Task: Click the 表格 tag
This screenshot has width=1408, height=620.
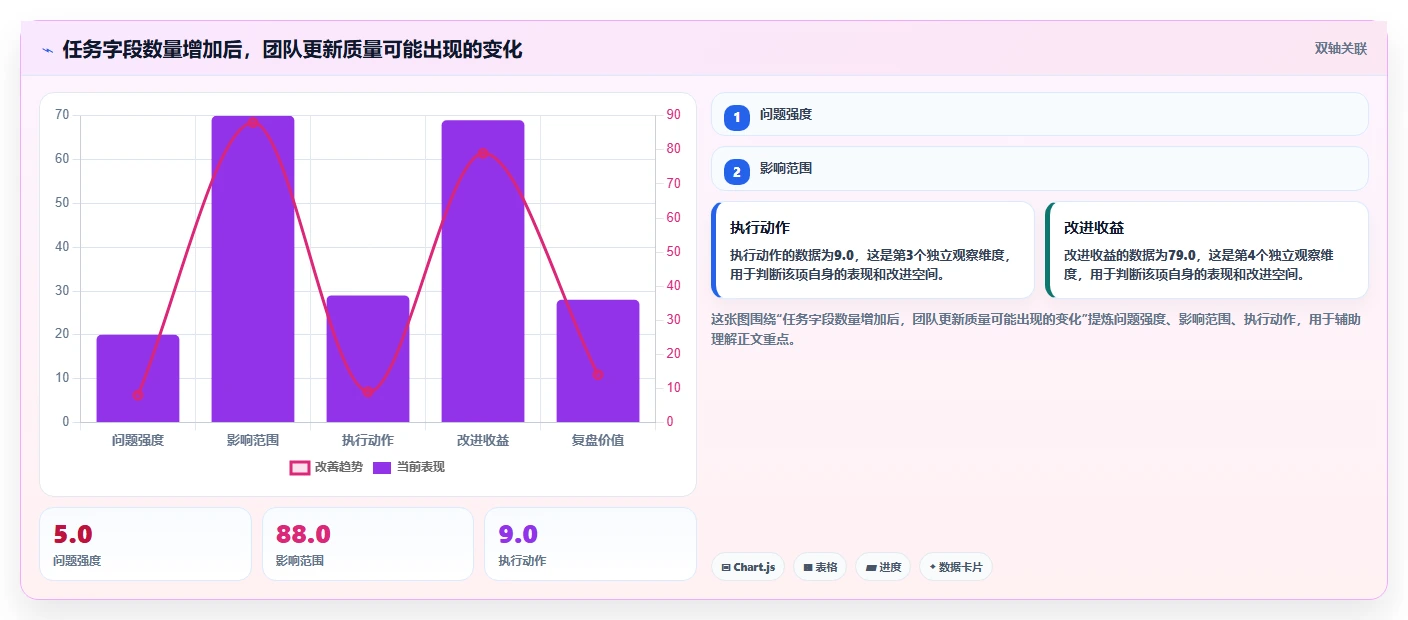Action: 820,567
